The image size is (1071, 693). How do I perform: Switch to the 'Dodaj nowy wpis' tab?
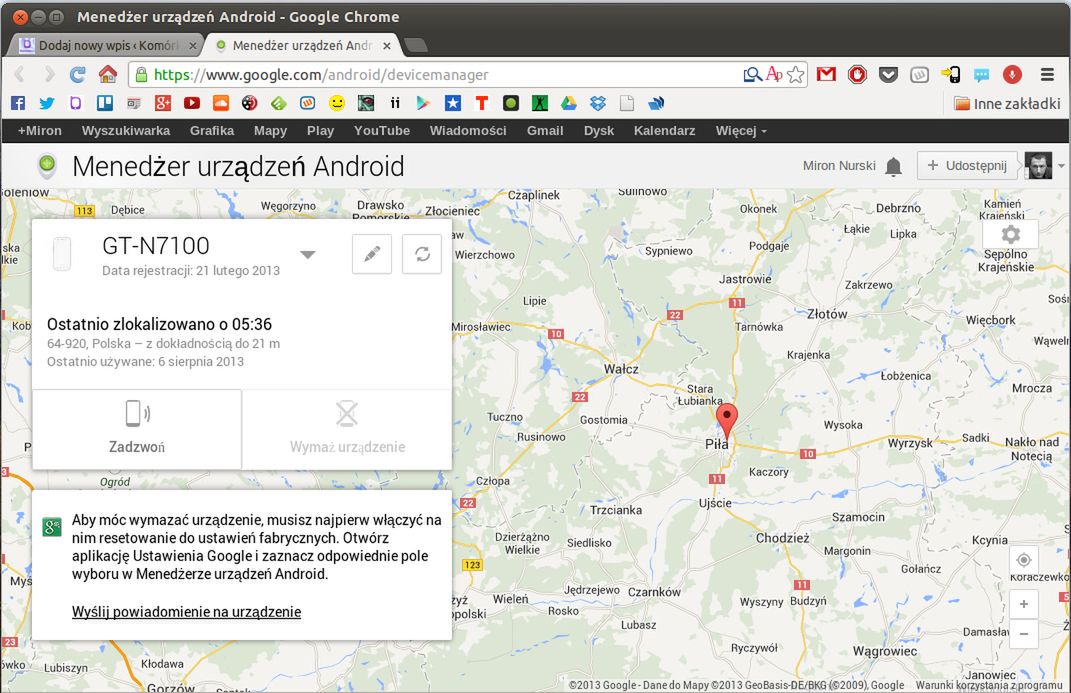click(x=106, y=46)
